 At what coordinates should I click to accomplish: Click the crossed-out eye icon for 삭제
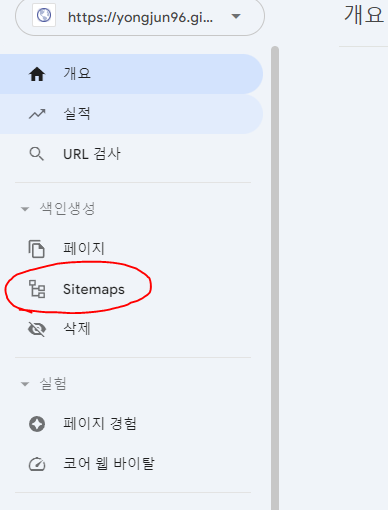click(x=37, y=329)
